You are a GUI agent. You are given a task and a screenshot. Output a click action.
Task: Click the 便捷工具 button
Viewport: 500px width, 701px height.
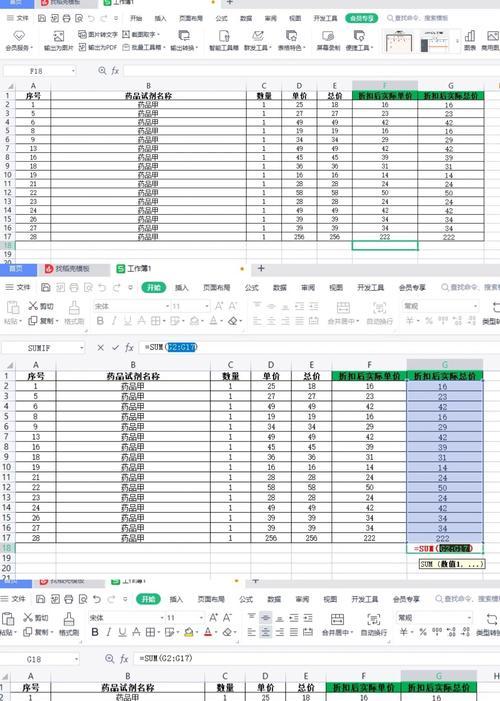359,41
